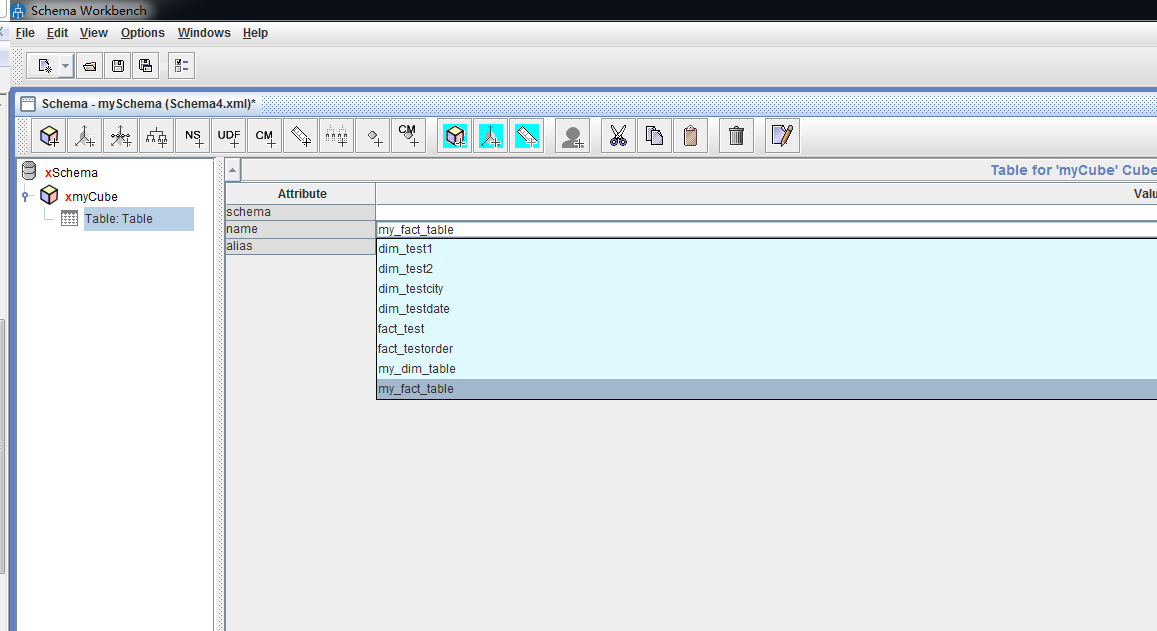Open the Help menu

255,32
